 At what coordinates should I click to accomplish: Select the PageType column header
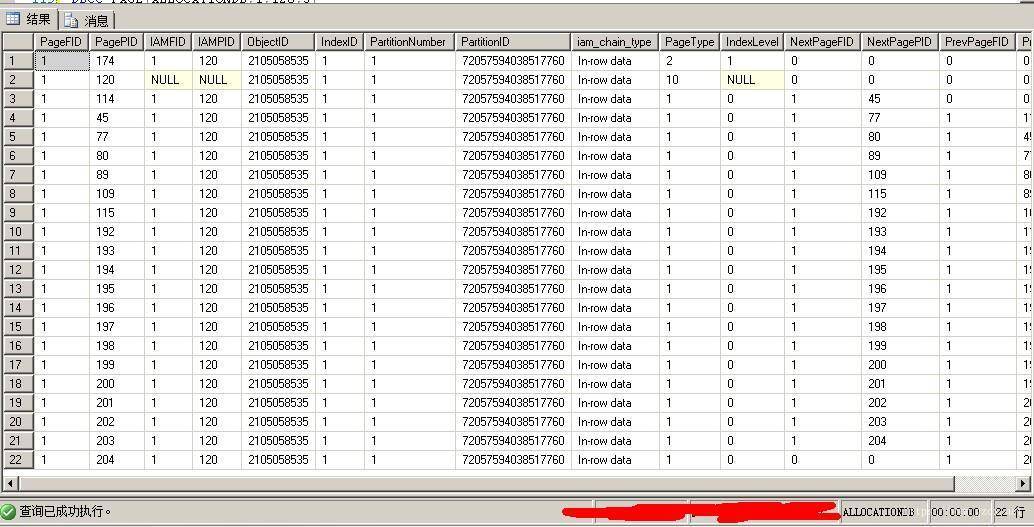690,42
